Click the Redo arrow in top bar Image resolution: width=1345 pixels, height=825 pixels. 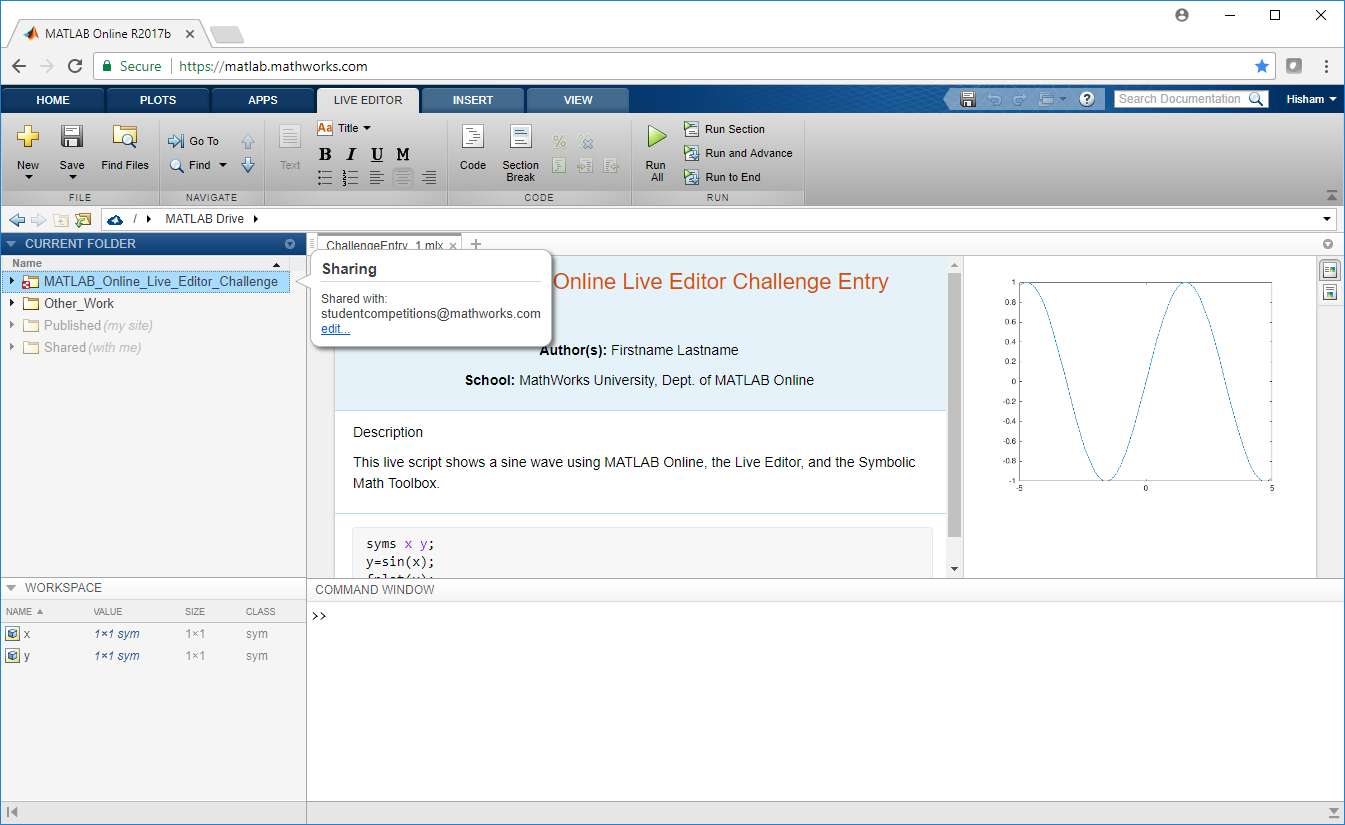(1019, 99)
